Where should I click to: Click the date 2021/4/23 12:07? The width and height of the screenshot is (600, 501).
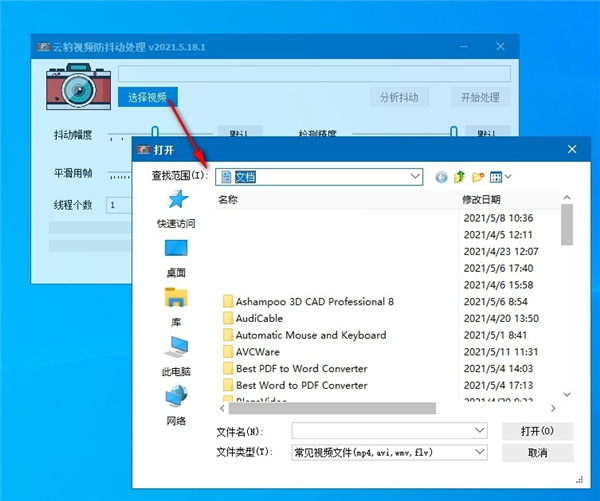click(501, 251)
